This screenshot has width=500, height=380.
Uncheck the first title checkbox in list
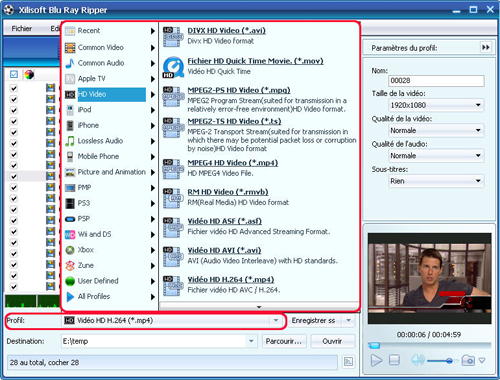14,88
